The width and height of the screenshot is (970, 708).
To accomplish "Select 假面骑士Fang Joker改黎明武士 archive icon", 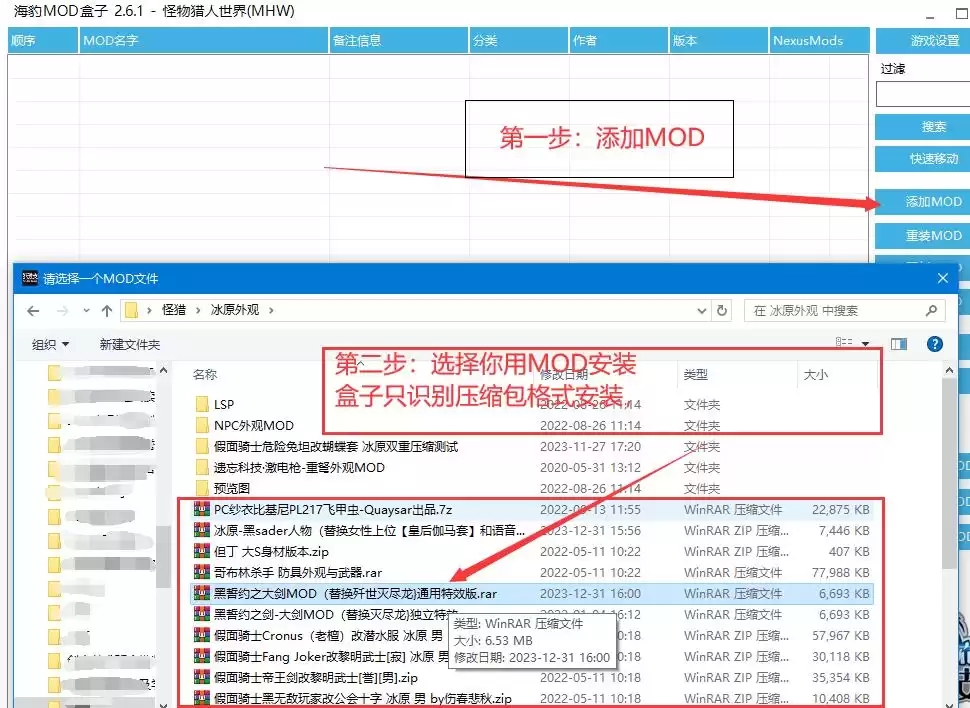I will pyautogui.click(x=202, y=657).
